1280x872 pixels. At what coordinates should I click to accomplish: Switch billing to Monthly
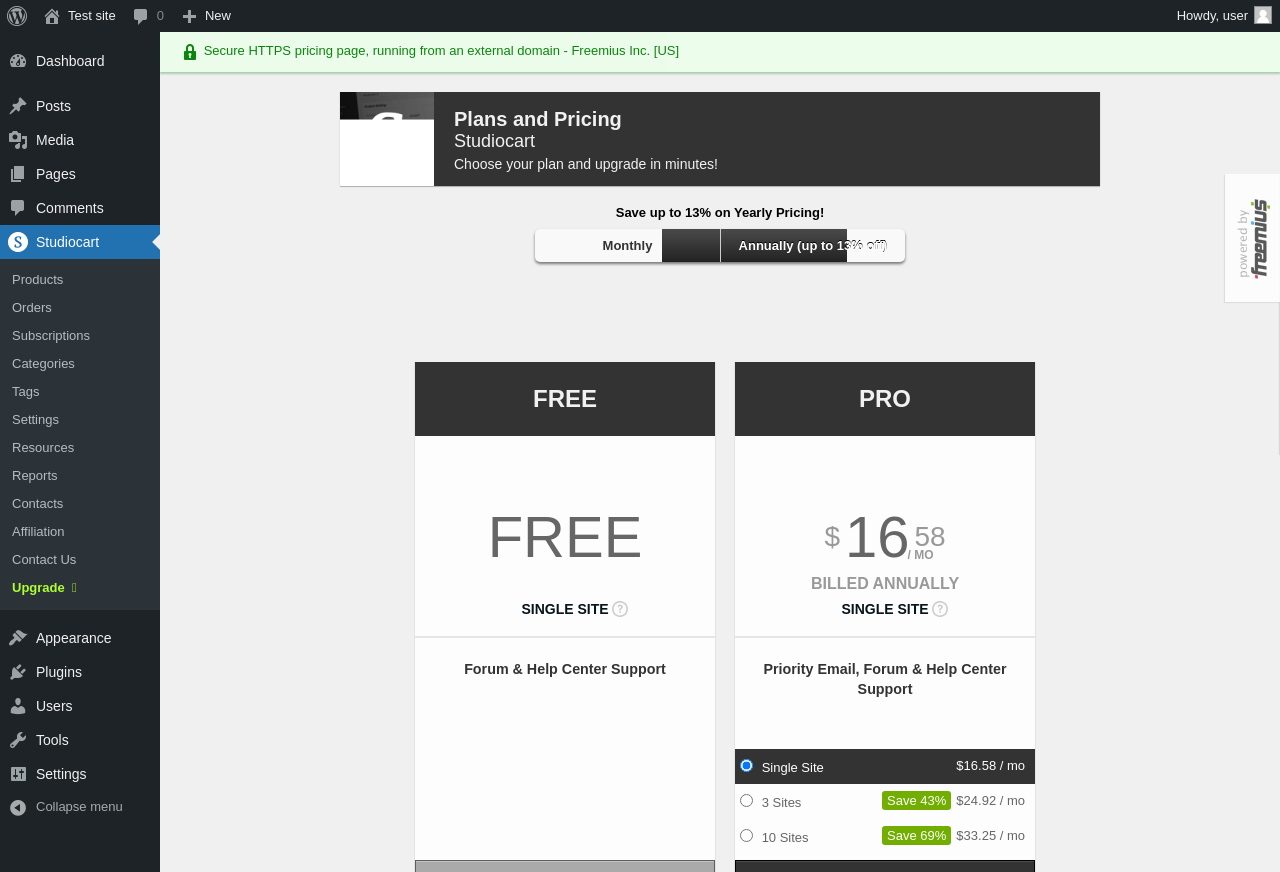627,246
